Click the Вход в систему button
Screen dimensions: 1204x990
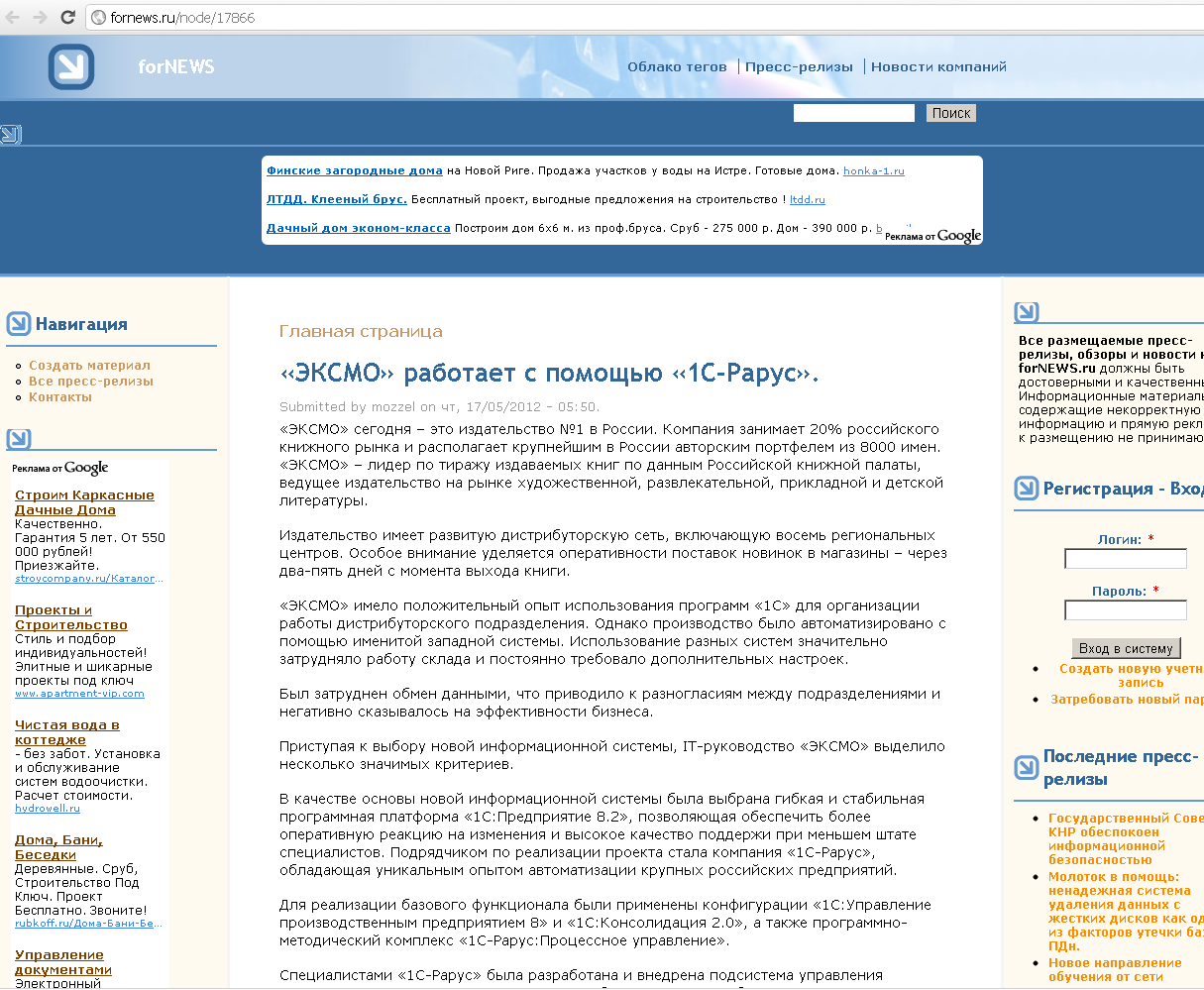[x=1126, y=648]
